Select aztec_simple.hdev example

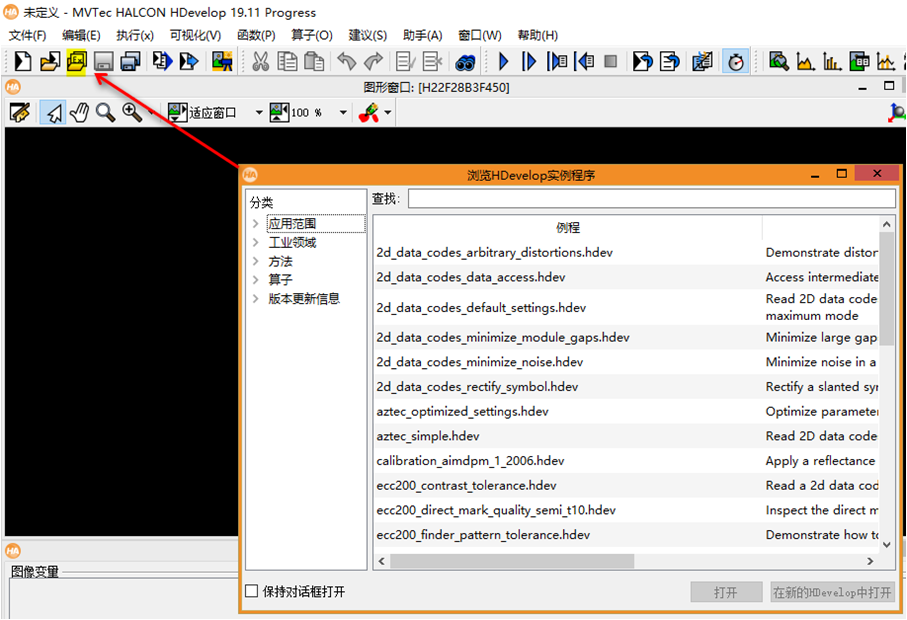click(427, 436)
